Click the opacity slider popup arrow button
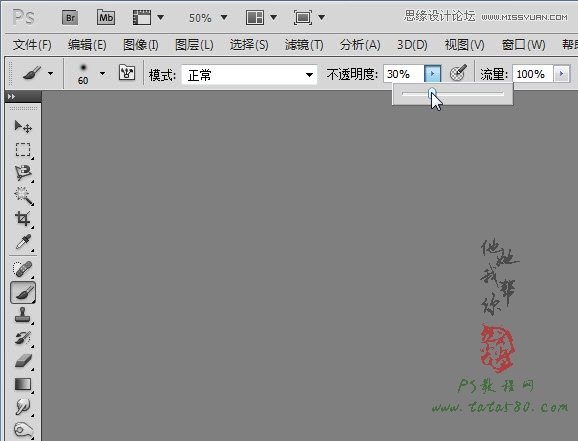The image size is (578, 441). pos(432,74)
